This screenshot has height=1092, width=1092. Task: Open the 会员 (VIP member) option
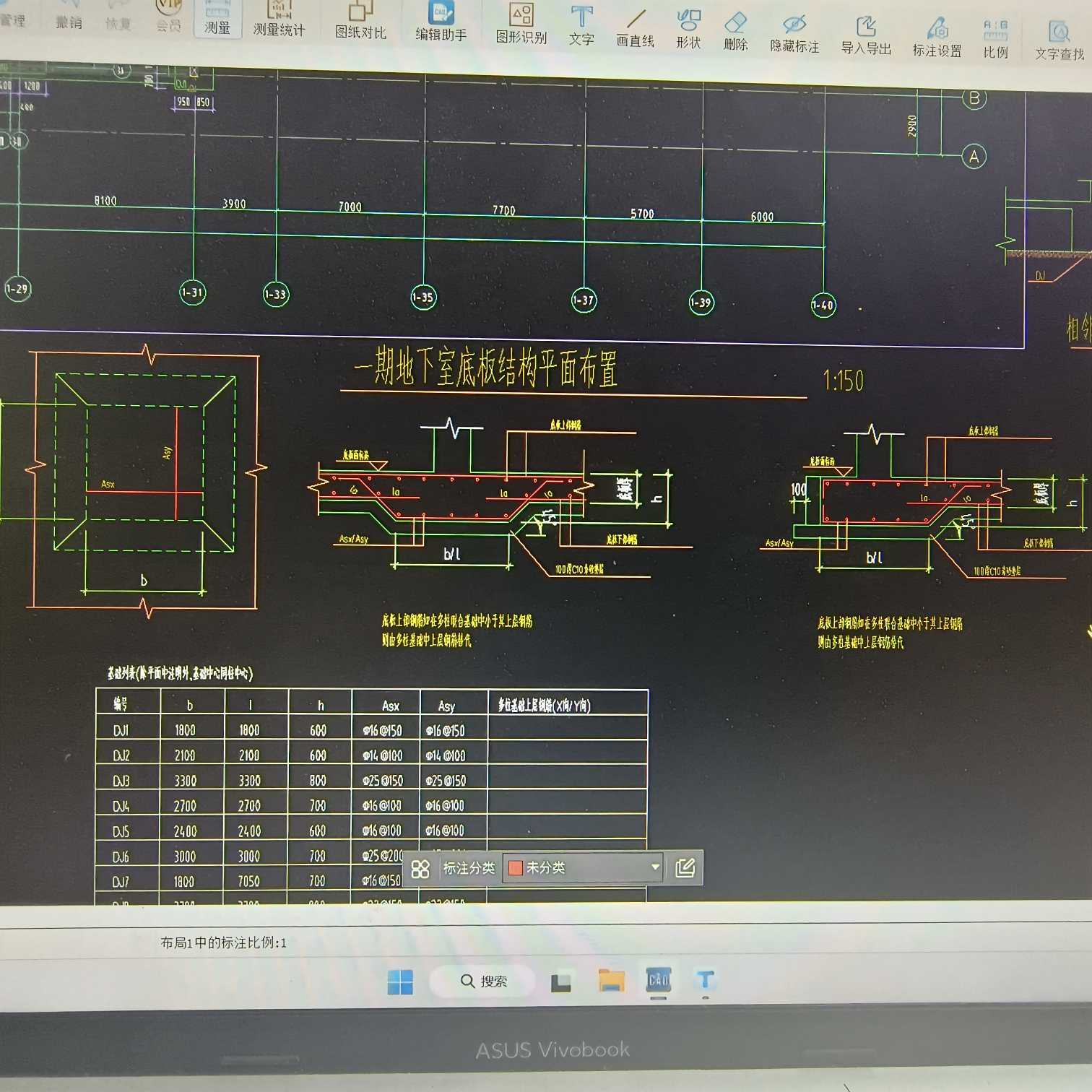(168, 17)
